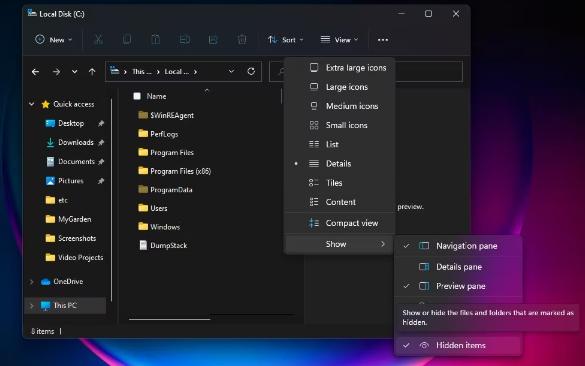Click the Documents icon in sidebar
The image size is (585, 366).
pyautogui.click(x=50, y=162)
